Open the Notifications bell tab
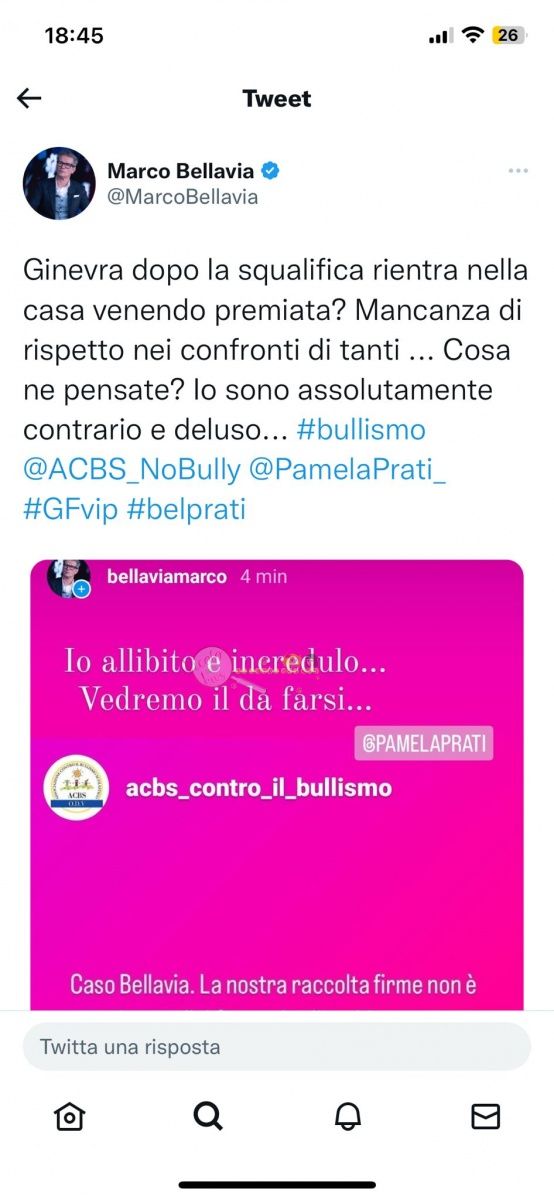This screenshot has height=1200, width=554. coord(347,1116)
